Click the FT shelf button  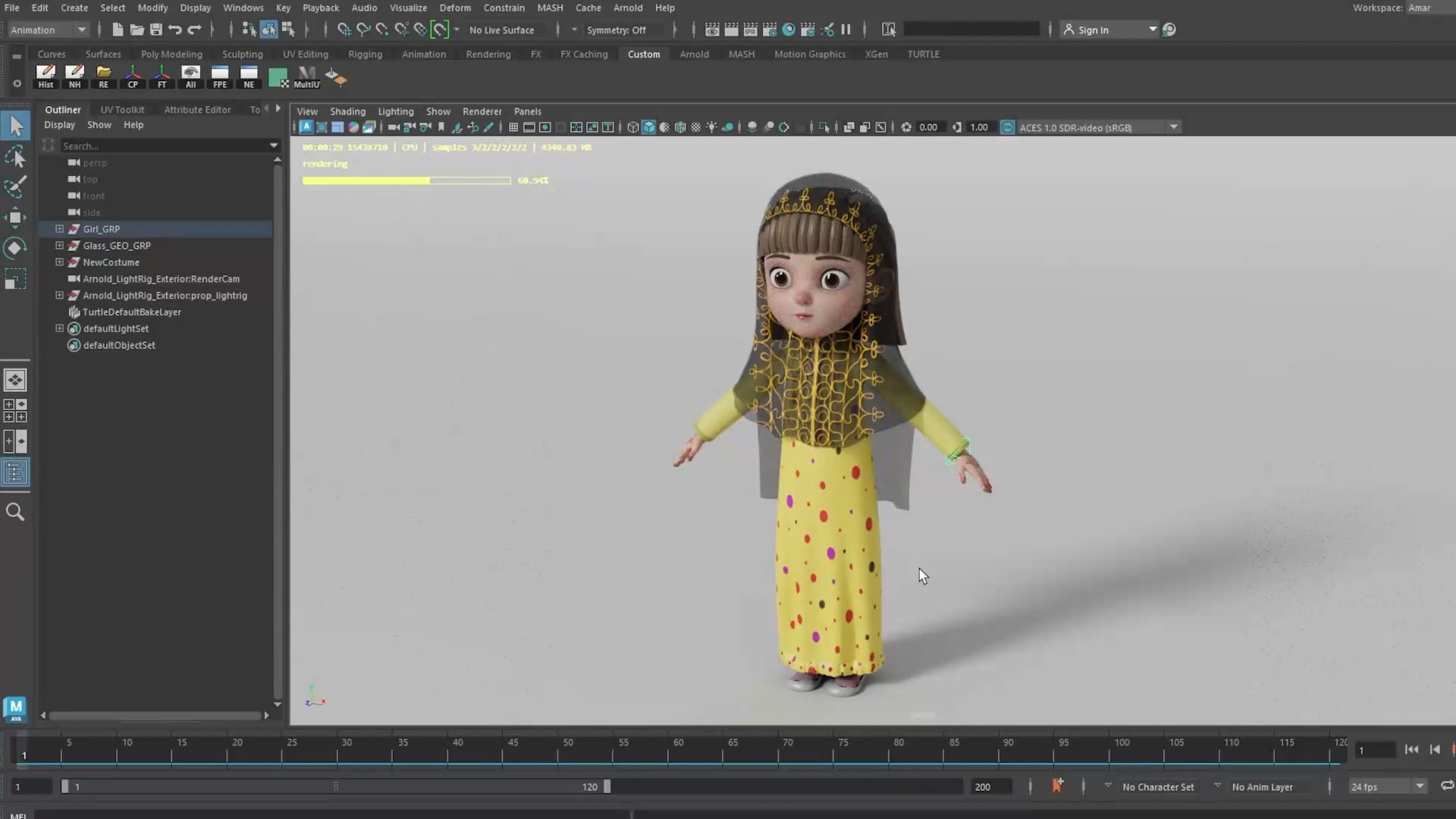pyautogui.click(x=162, y=77)
